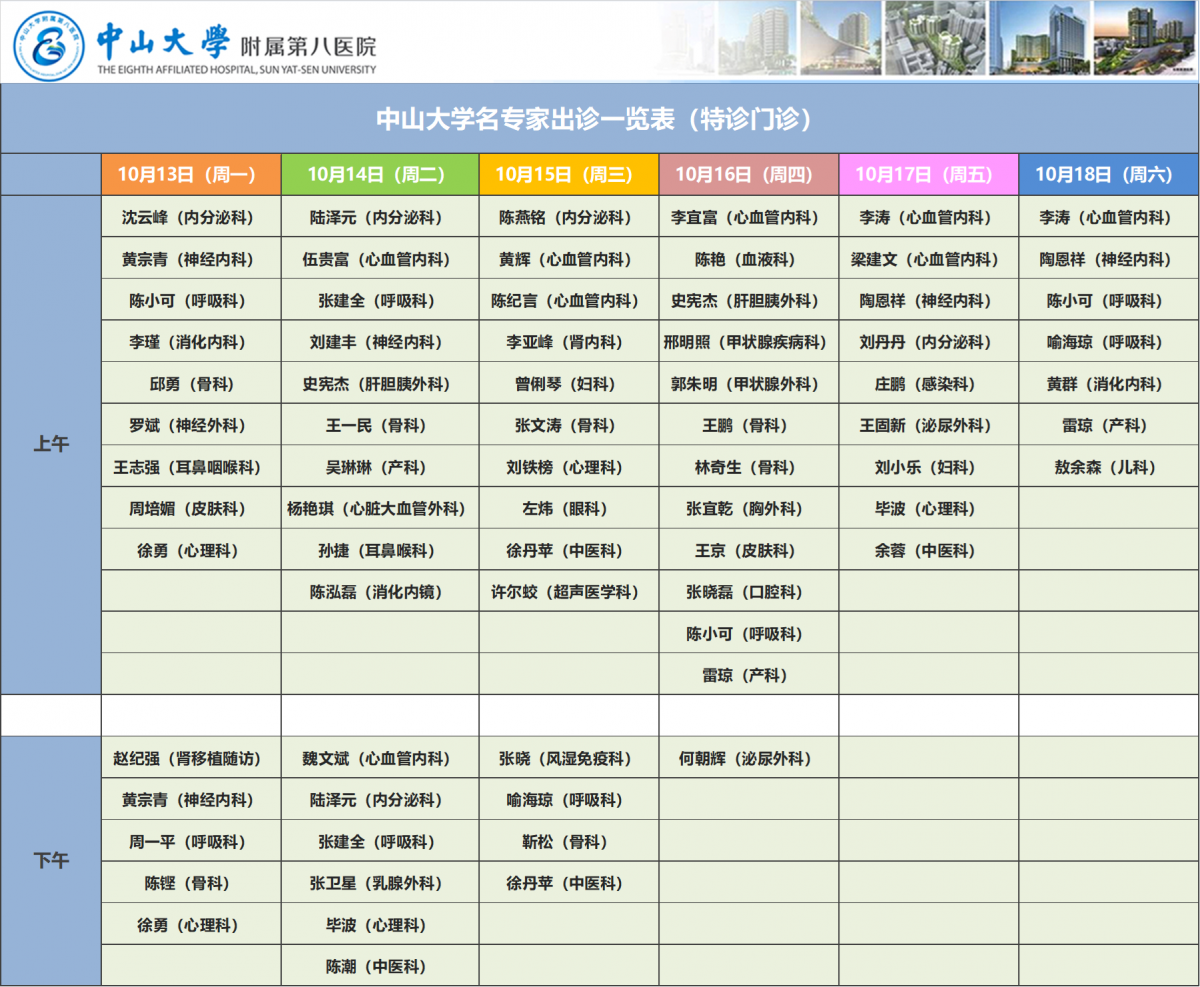Click 杨艳琪（心脏大血管外科） entry

point(380,509)
